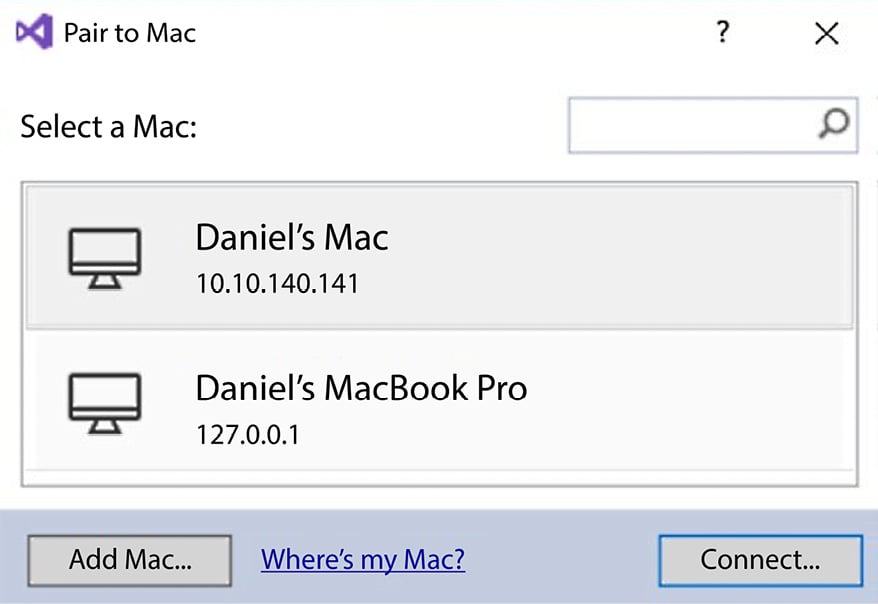The height and width of the screenshot is (604, 878).
Task: Click the blue footer bar beside Where's my Mac?
Action: [x=562, y=559]
